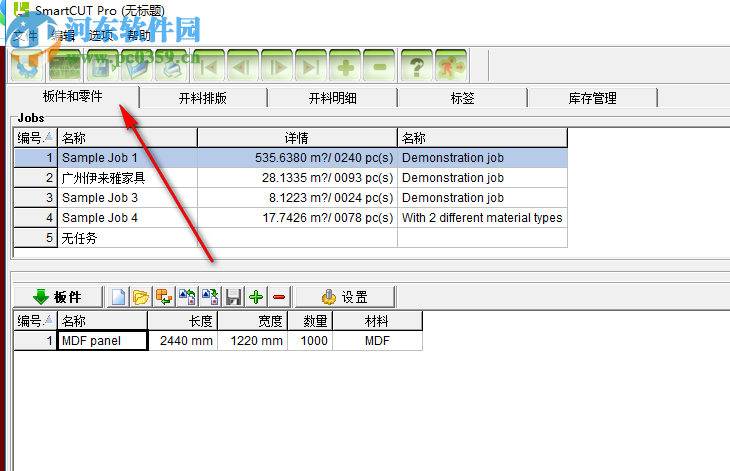Image resolution: width=730 pixels, height=471 pixels.
Task: Click the green plus add icon in top toolbar
Action: pos(345,66)
